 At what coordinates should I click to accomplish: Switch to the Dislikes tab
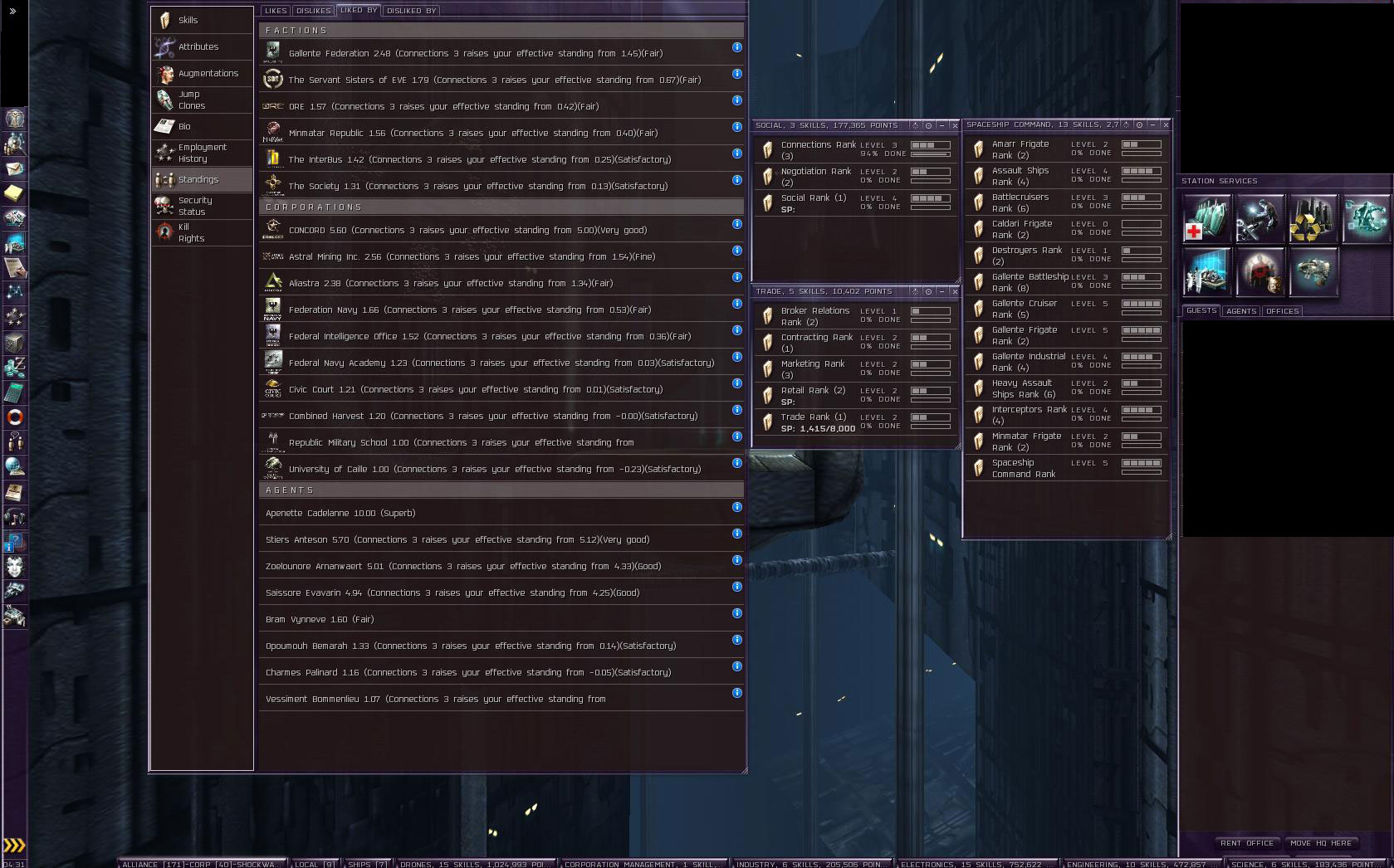point(314,11)
